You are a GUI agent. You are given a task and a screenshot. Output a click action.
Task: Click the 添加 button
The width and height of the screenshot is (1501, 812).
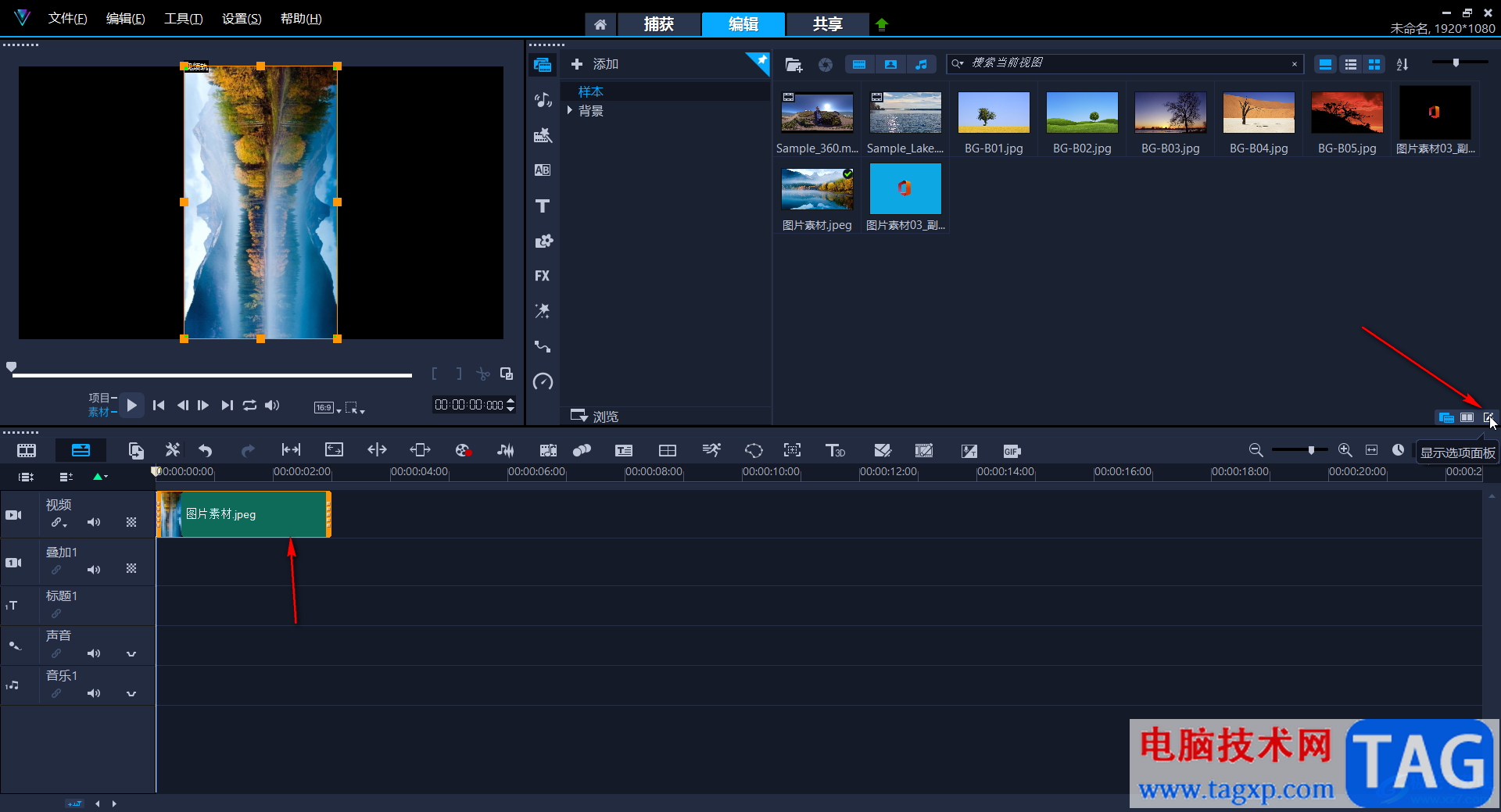[x=596, y=64]
